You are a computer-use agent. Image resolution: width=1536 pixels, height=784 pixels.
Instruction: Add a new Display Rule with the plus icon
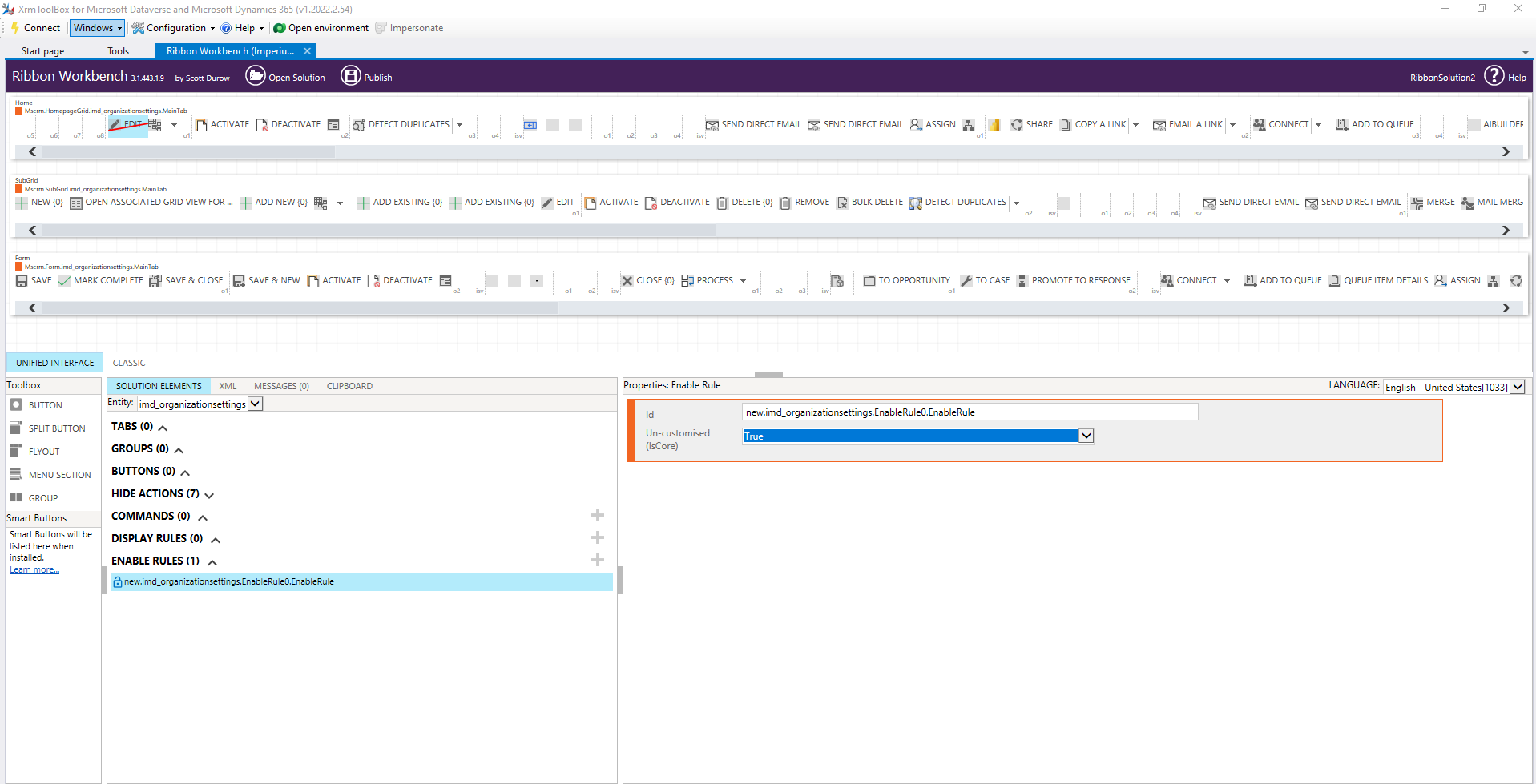(x=598, y=538)
